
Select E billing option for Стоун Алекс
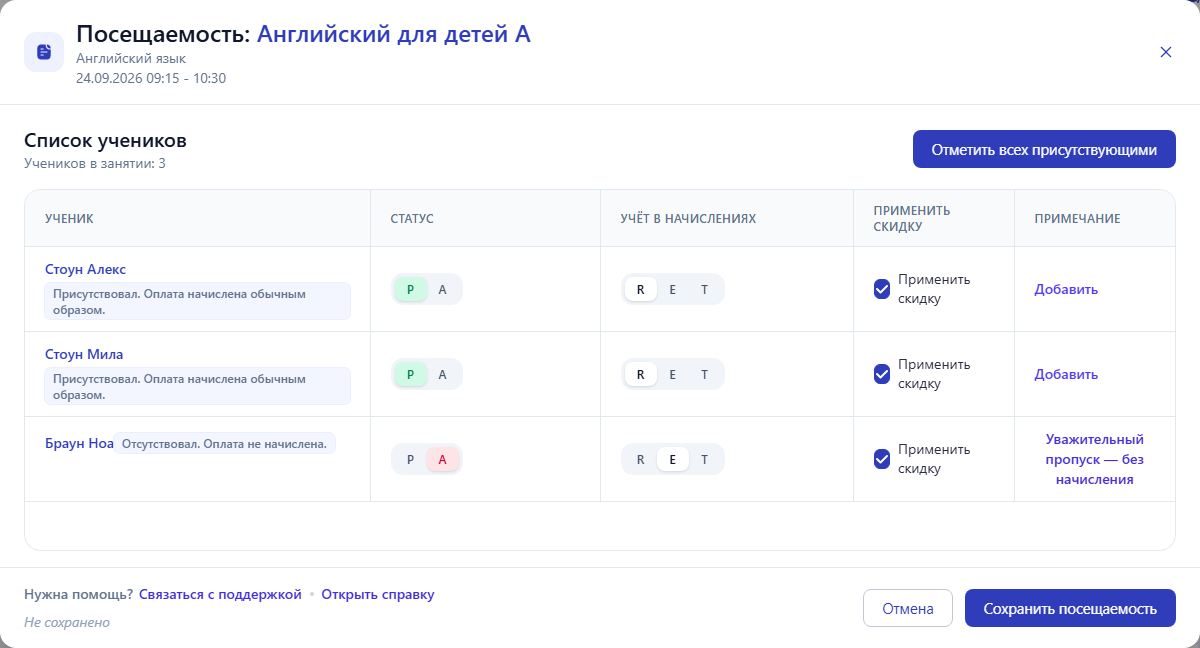click(672, 289)
